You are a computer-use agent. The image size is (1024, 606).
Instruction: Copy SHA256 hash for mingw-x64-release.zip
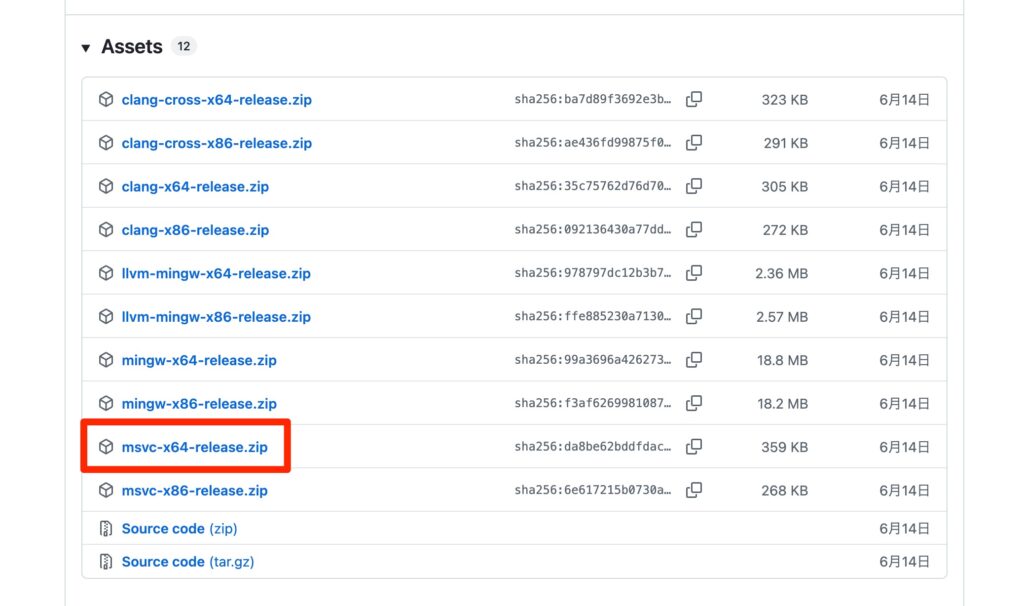tap(694, 360)
